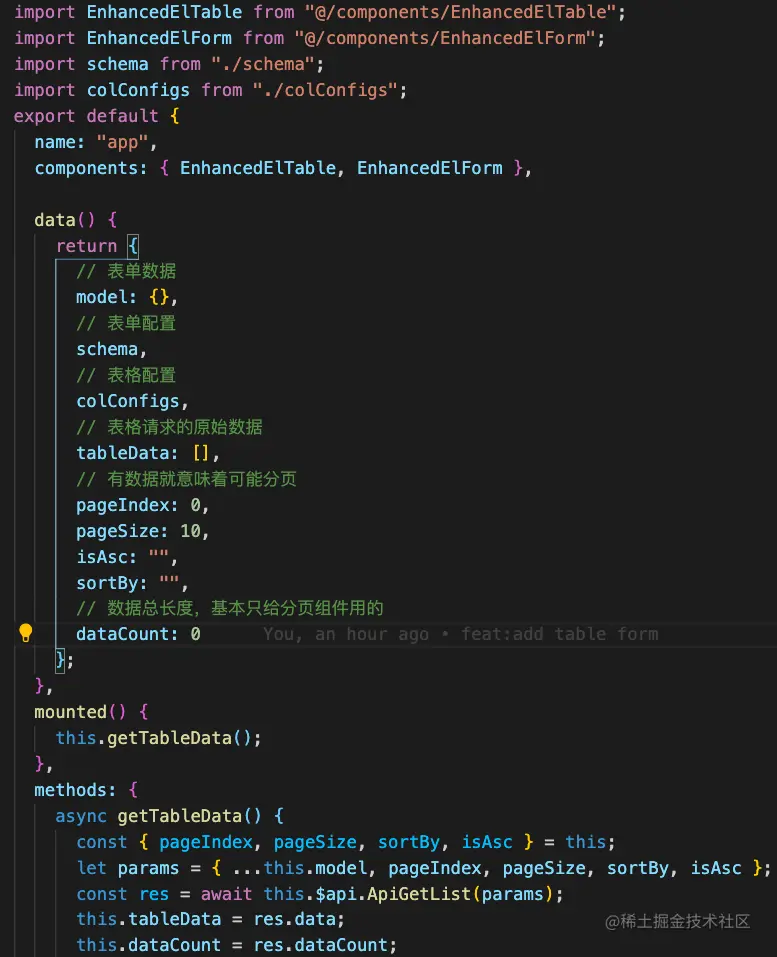Click 'this.getTableData();' call in mounted

[x=158, y=739]
